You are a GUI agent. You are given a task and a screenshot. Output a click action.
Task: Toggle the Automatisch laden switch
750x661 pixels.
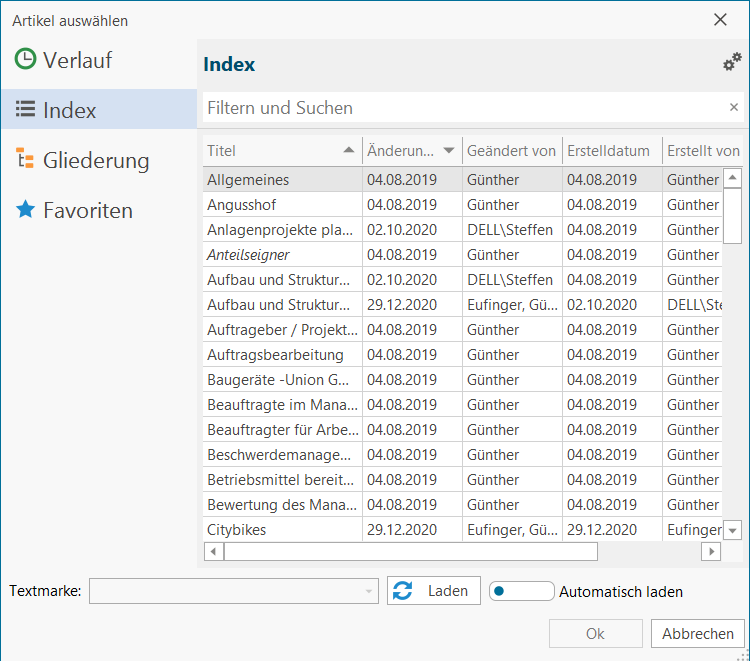pyautogui.click(x=521, y=591)
